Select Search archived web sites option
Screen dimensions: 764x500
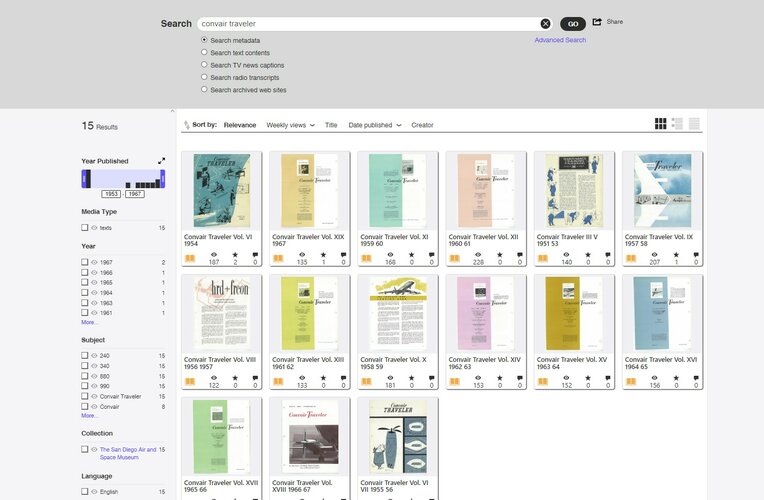204,89
